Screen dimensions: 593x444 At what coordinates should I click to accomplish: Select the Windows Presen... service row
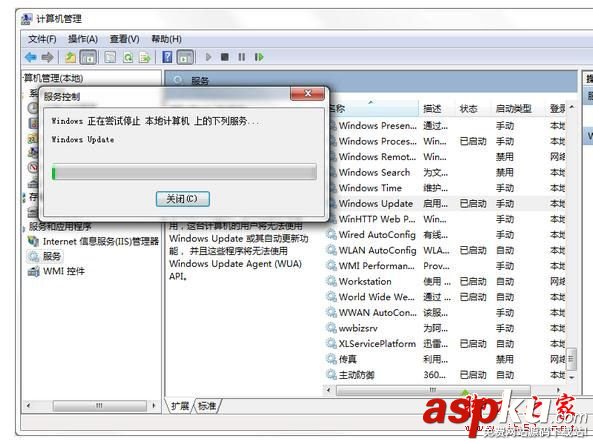click(447, 126)
